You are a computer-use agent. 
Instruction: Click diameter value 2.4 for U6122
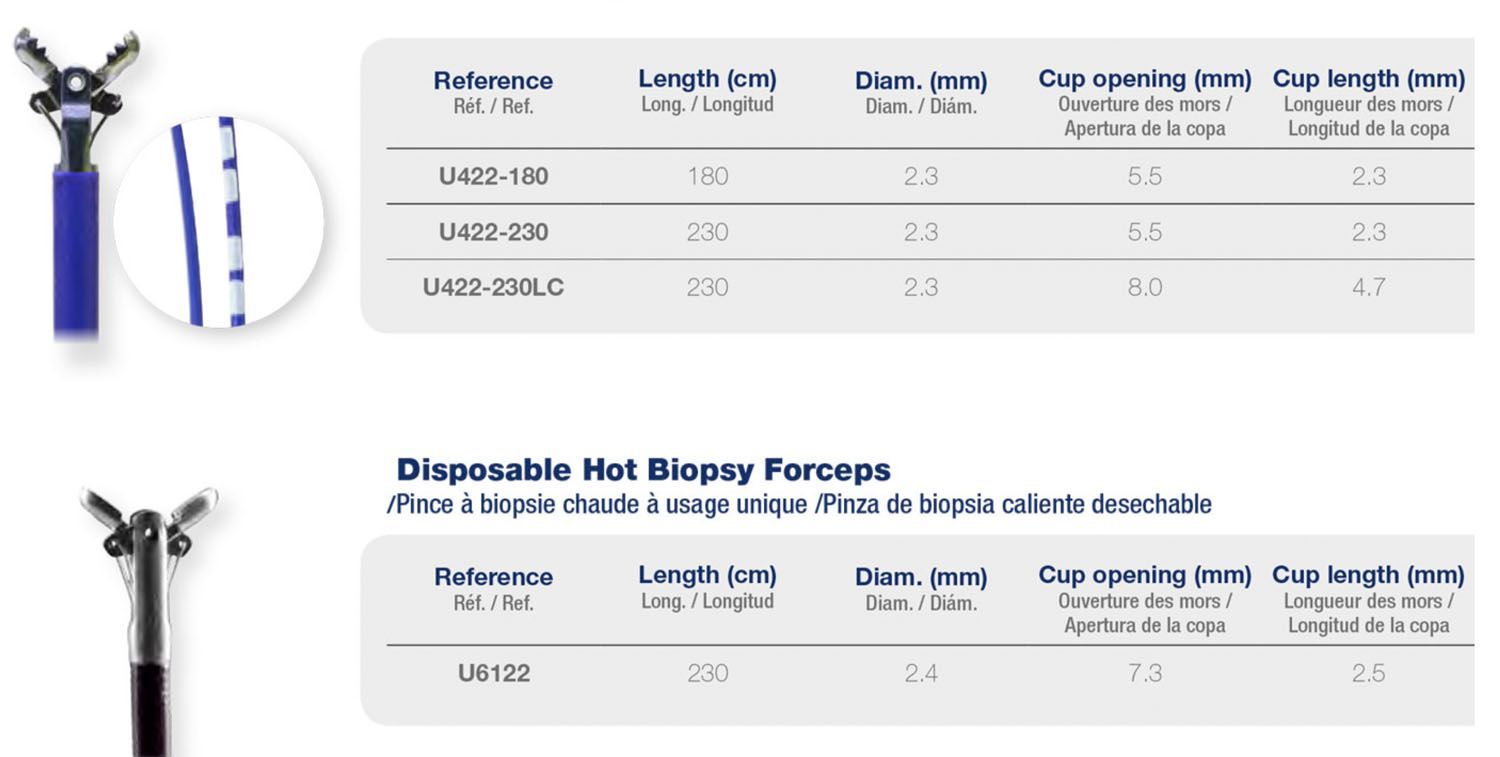pos(921,674)
